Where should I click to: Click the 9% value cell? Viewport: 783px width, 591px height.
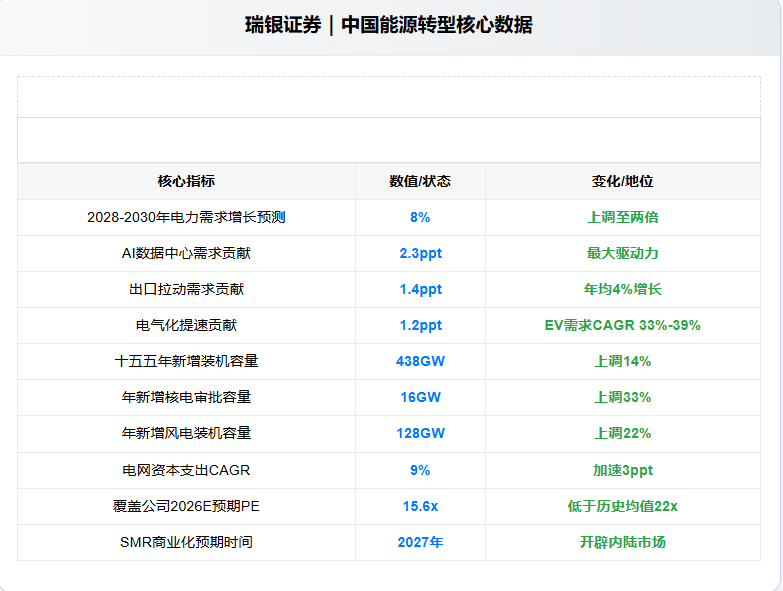point(420,470)
